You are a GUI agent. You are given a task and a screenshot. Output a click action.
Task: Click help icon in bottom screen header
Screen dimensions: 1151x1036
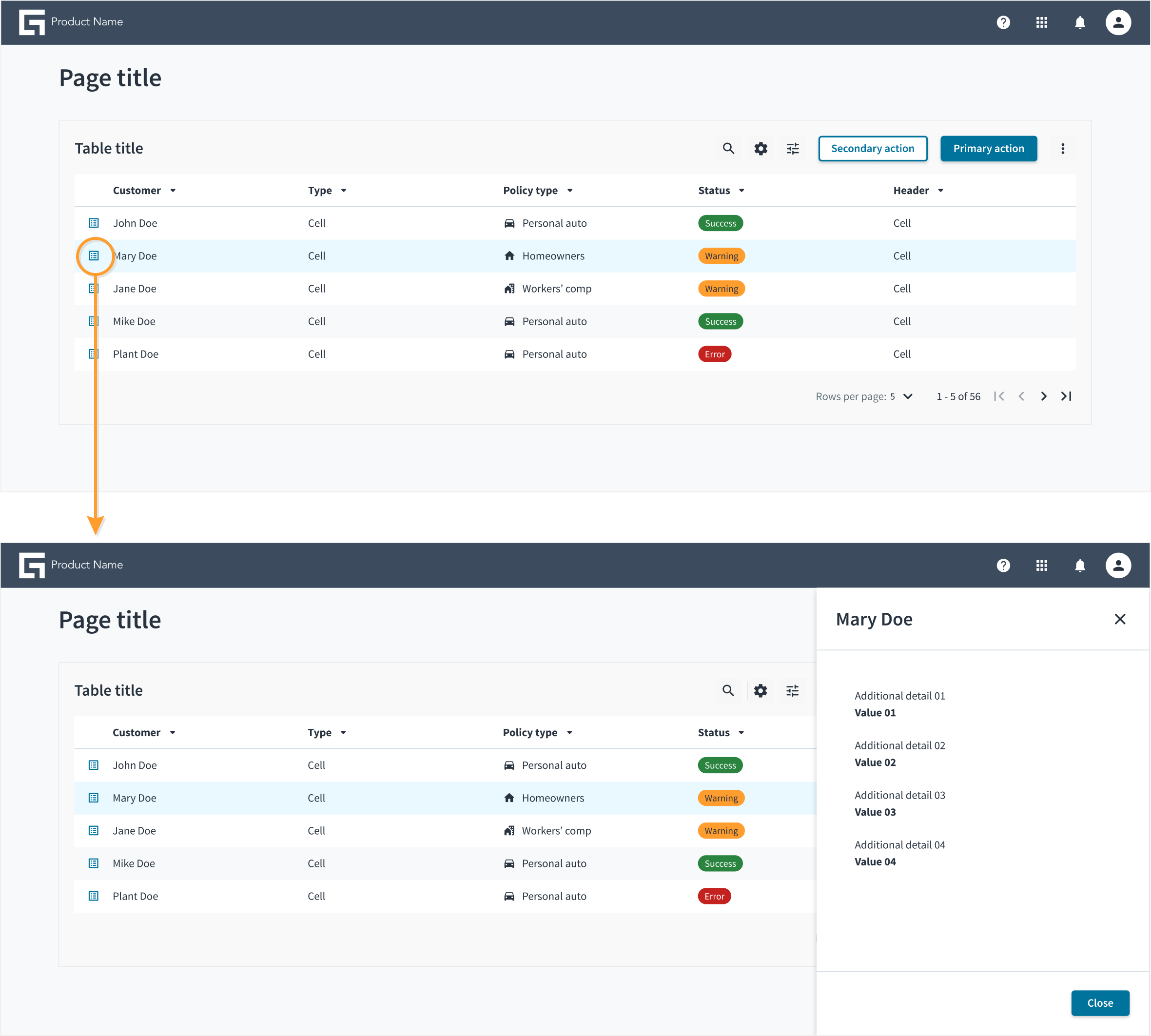[x=1003, y=565]
